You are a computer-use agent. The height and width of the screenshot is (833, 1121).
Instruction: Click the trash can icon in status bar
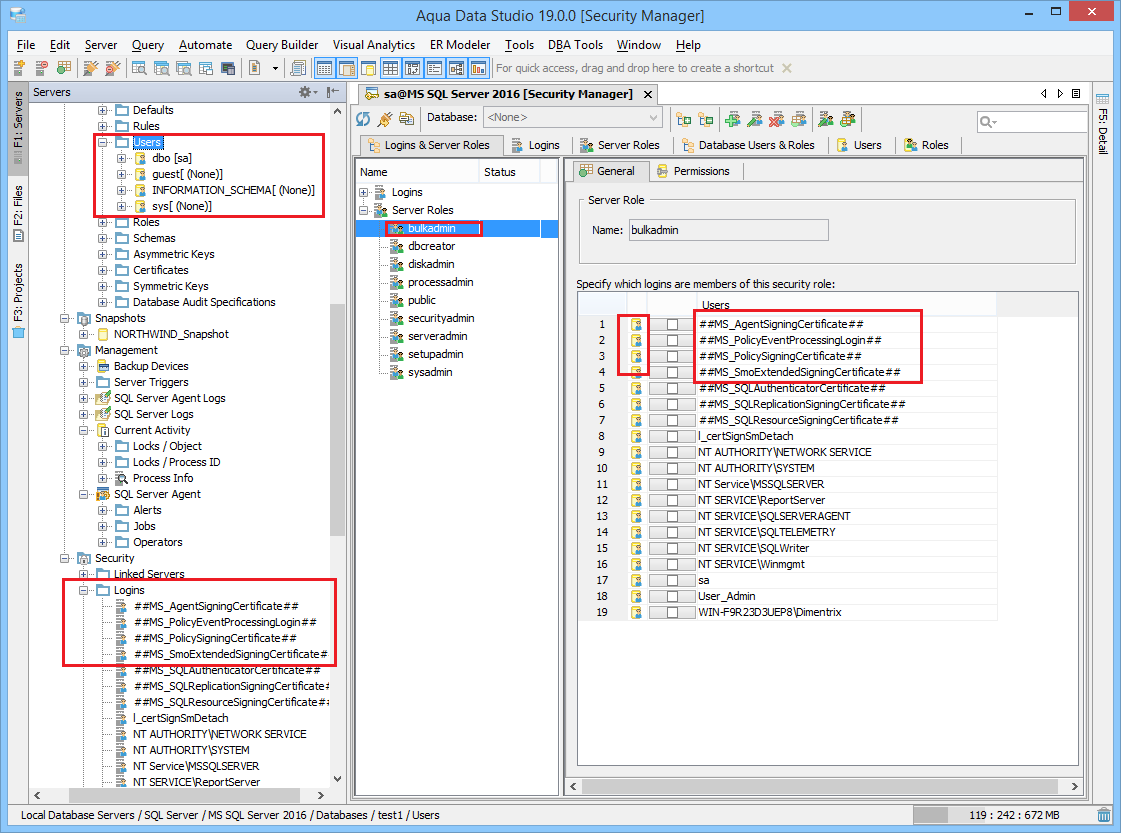[x=1104, y=815]
